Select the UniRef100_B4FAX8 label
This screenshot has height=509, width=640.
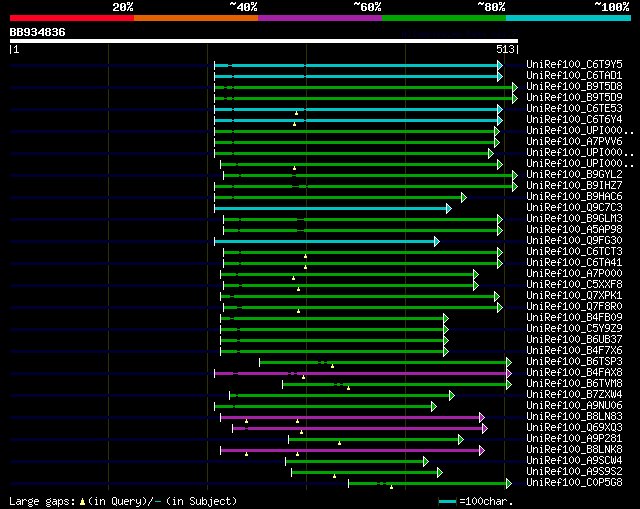tap(574, 373)
